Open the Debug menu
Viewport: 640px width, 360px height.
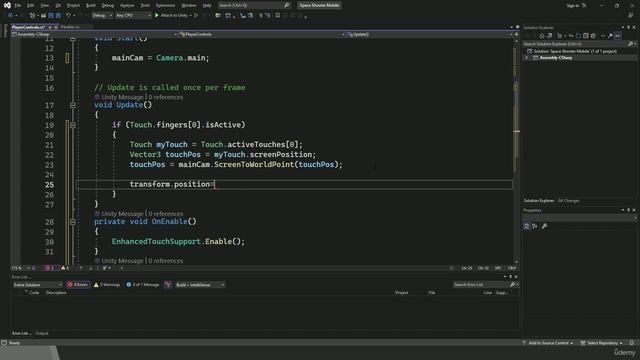coord(108,5)
